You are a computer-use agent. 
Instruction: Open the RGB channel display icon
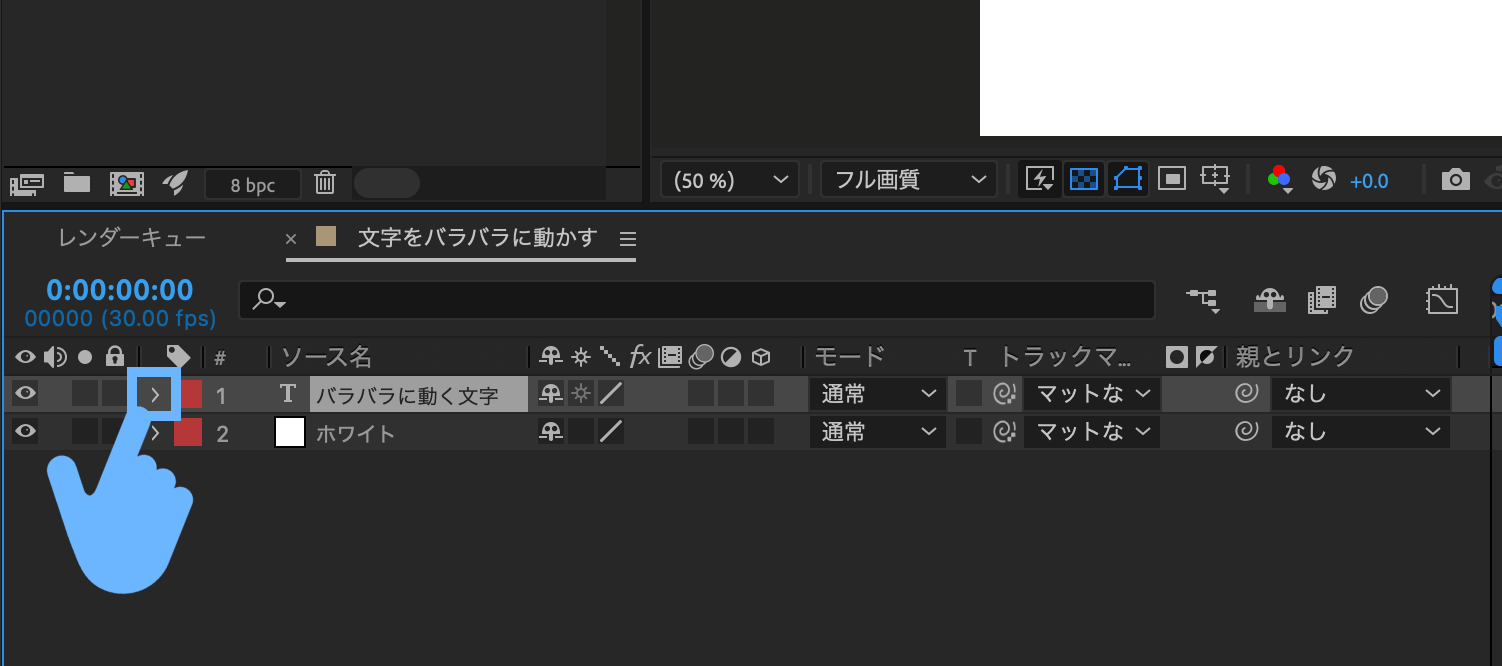tap(1279, 180)
